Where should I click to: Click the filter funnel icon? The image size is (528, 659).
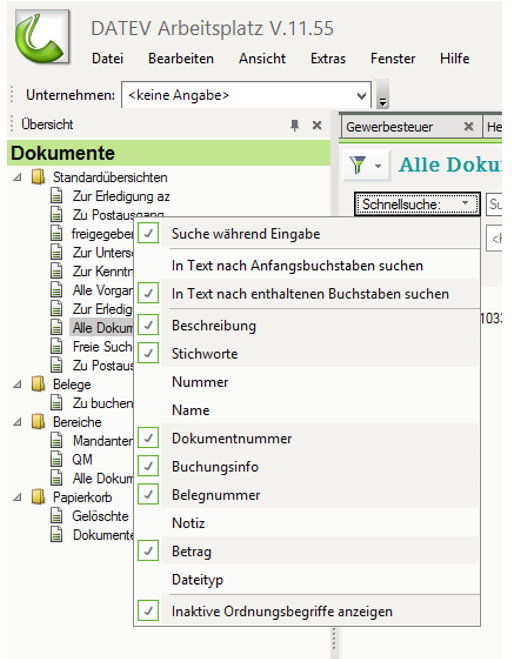pyautogui.click(x=357, y=165)
